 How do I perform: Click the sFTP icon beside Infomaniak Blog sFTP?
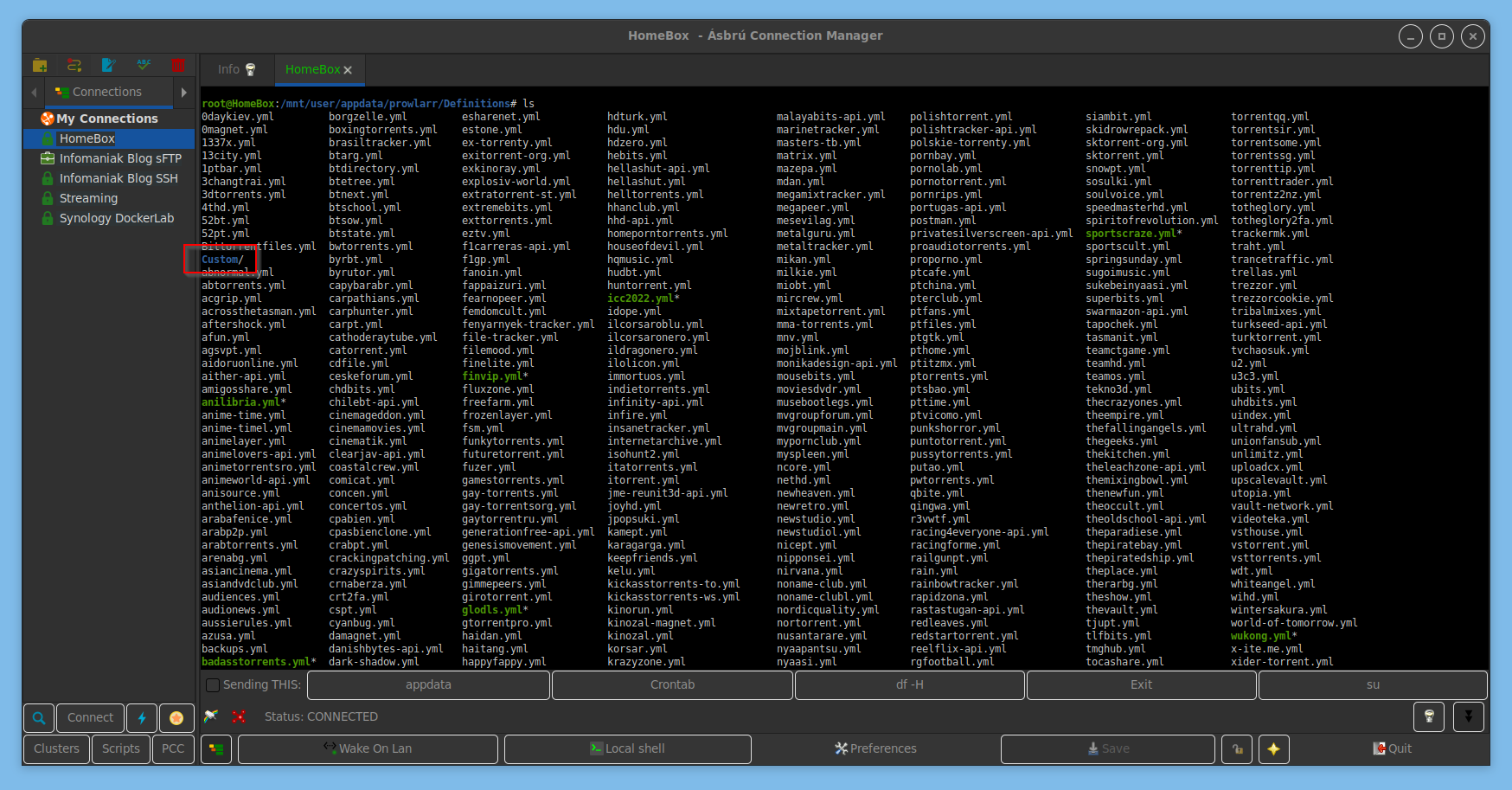point(48,158)
